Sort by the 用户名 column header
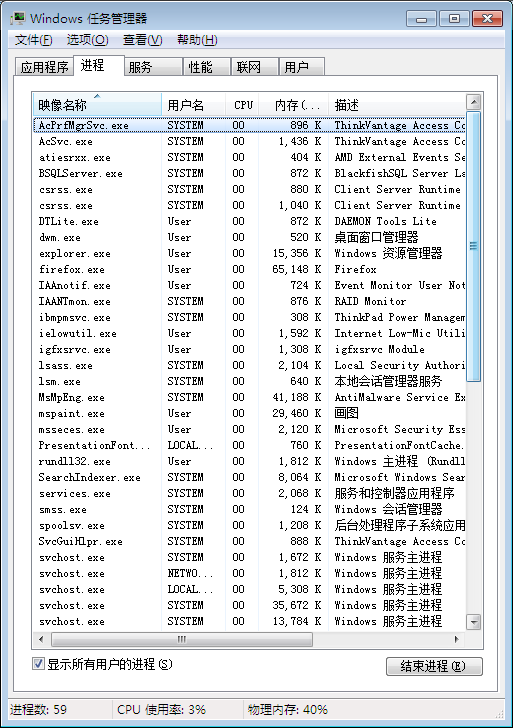 point(194,105)
